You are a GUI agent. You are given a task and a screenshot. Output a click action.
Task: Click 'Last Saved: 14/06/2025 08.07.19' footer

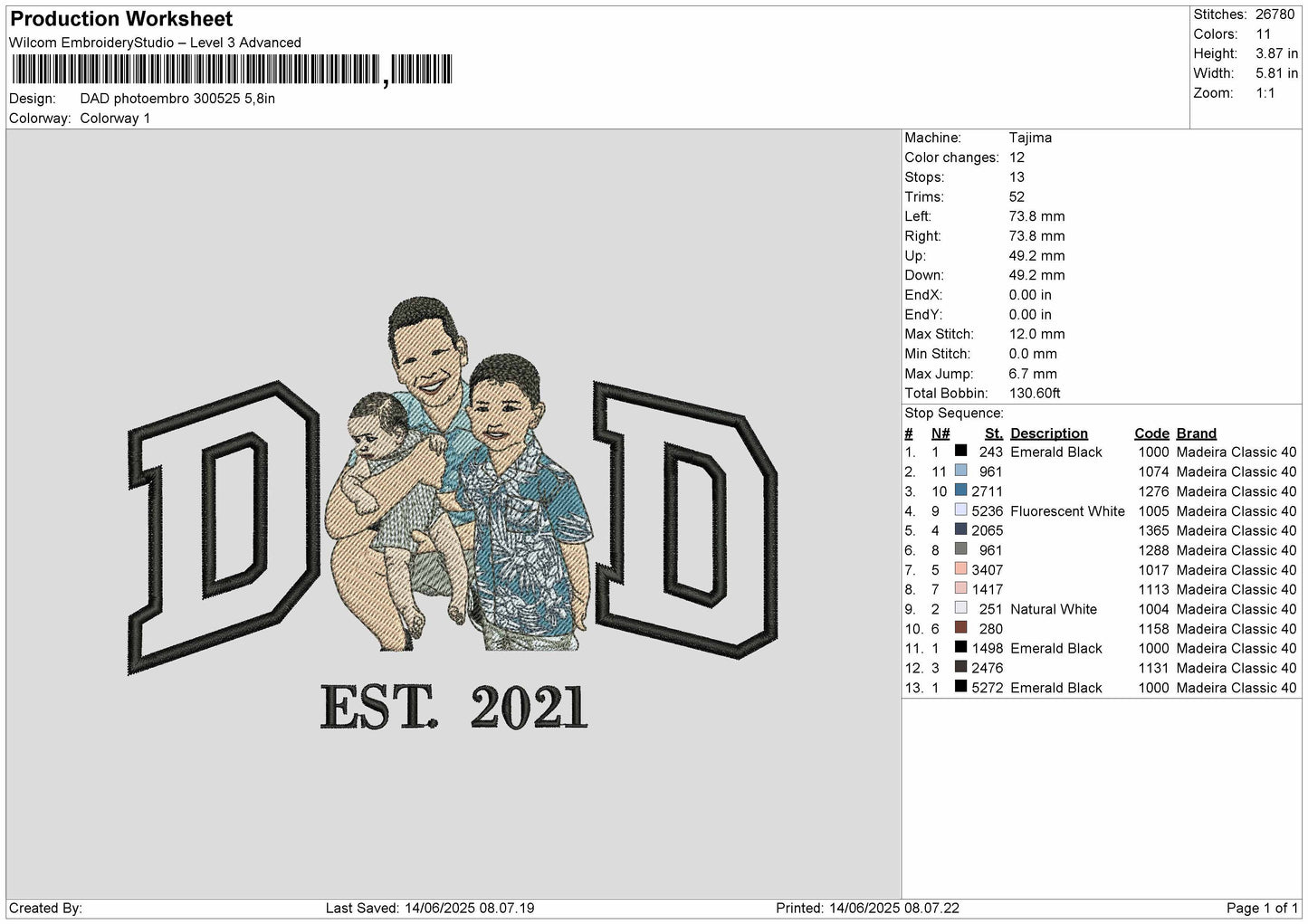tap(430, 908)
